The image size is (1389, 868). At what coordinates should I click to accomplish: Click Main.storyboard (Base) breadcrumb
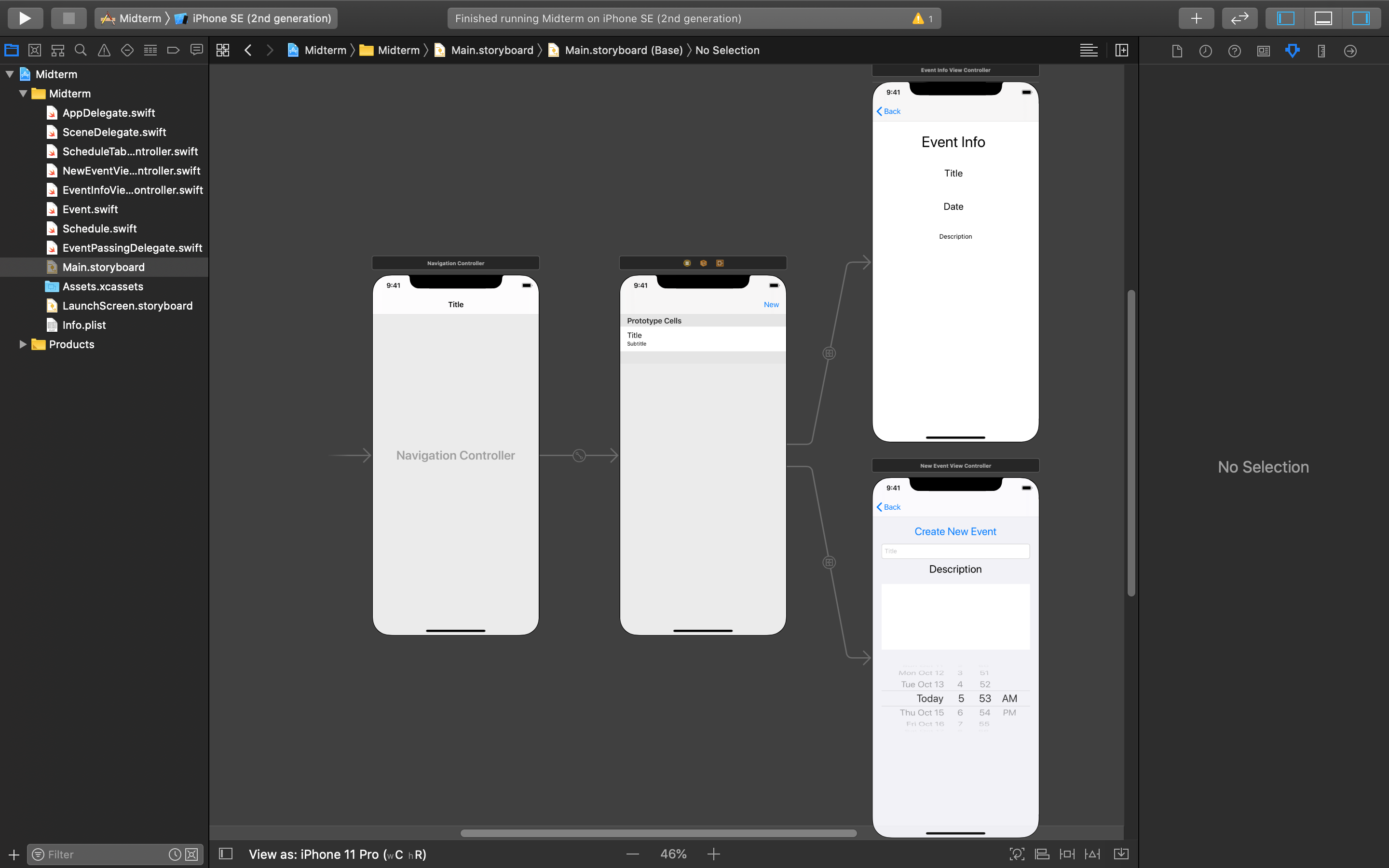coord(615,51)
